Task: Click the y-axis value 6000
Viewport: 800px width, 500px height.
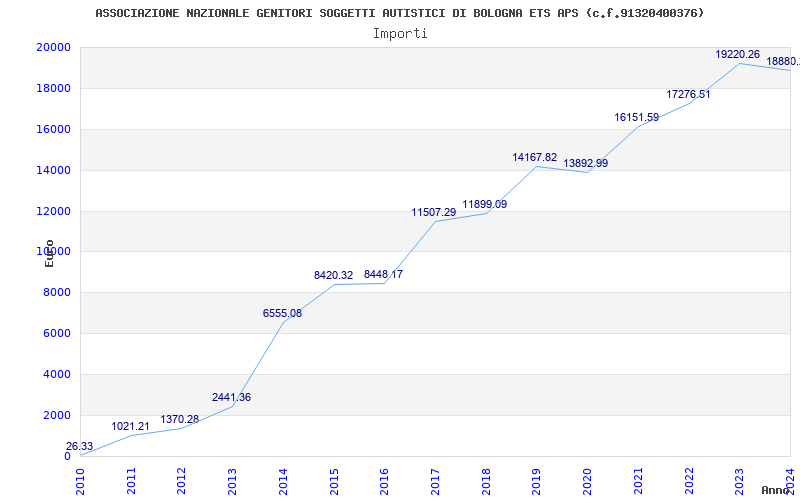Action: (56, 333)
